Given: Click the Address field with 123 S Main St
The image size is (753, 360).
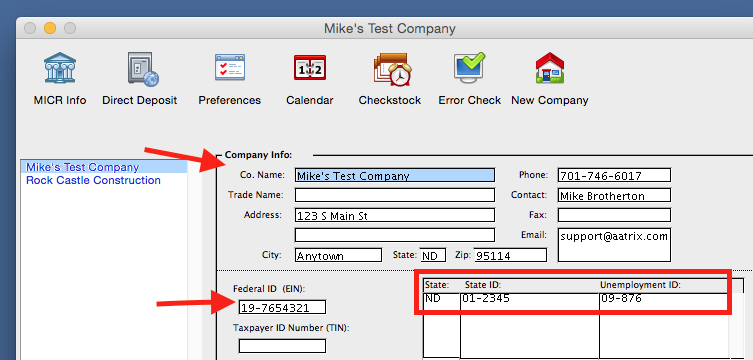Looking at the screenshot, I should pos(395,215).
